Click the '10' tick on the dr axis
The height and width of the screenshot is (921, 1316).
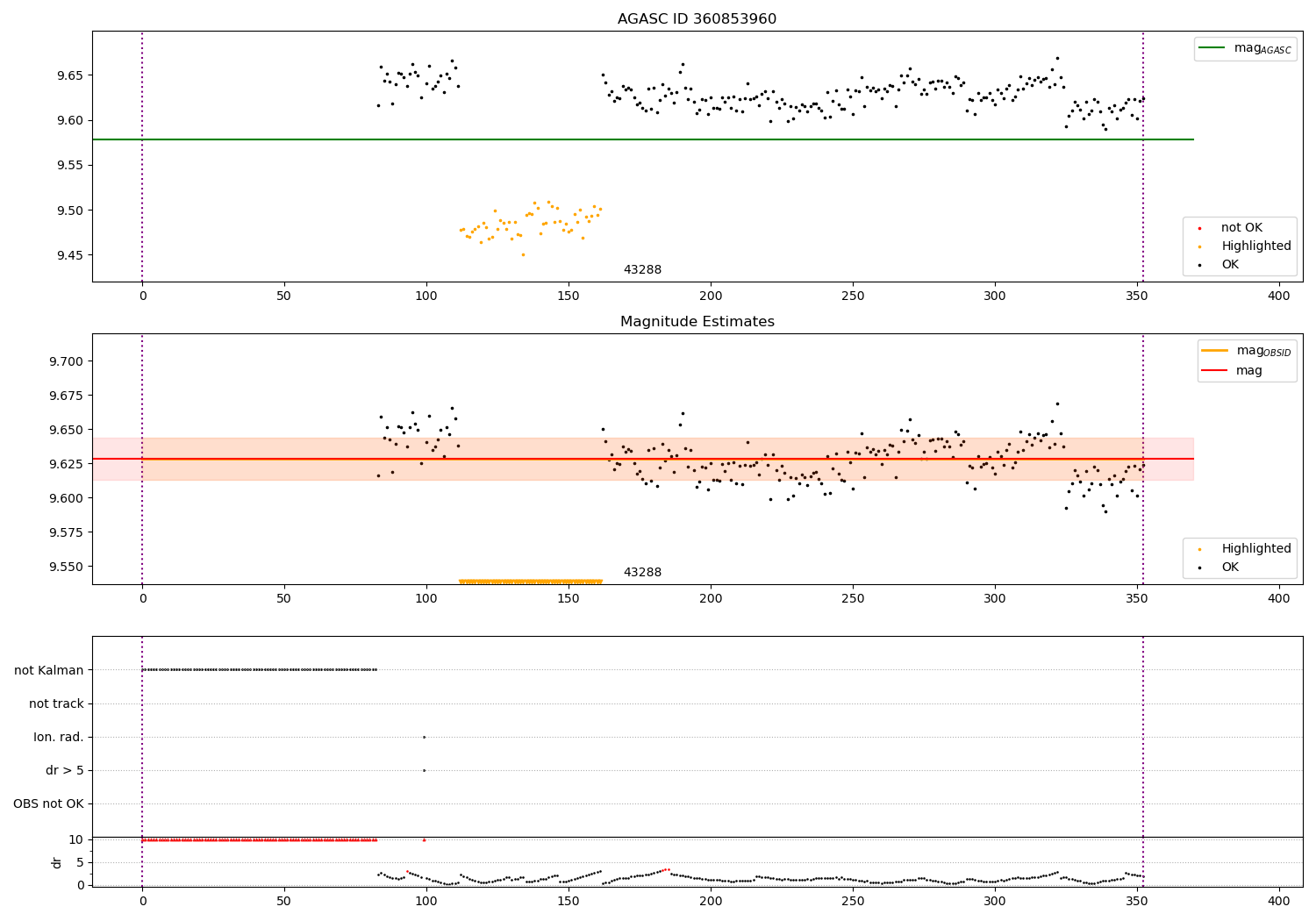(x=76, y=839)
